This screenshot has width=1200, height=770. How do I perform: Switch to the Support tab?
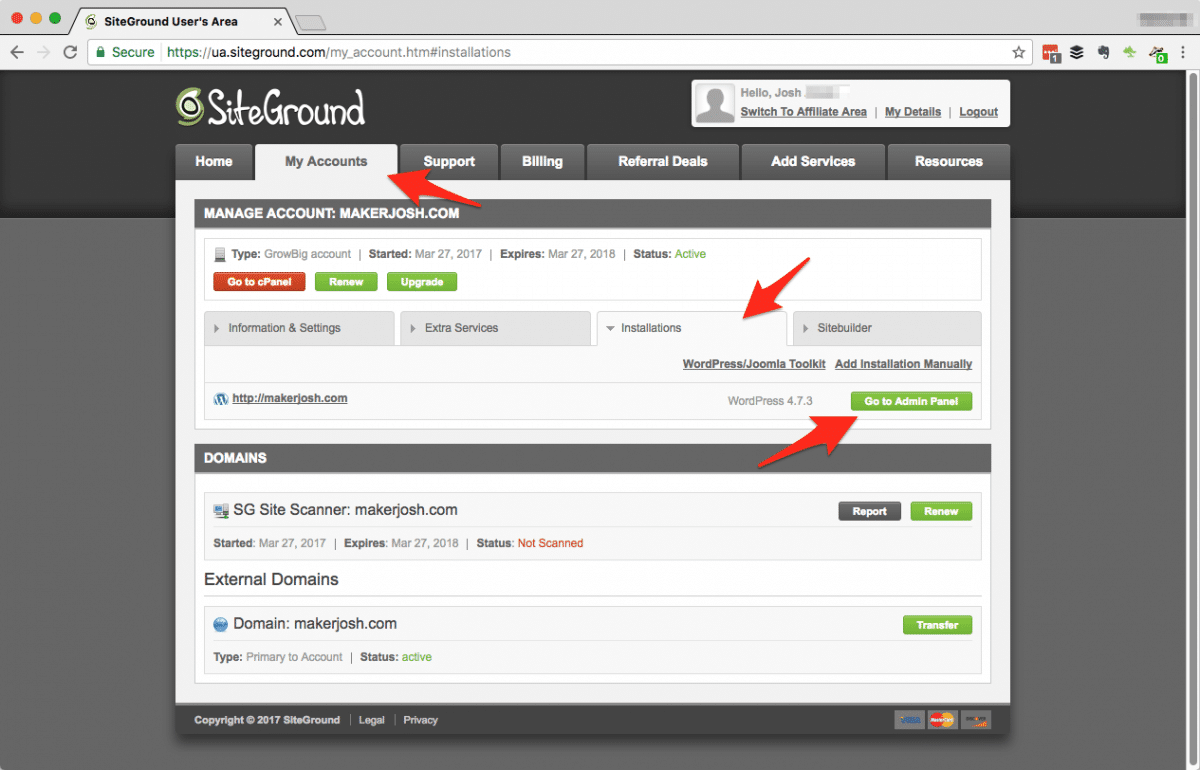[449, 162]
